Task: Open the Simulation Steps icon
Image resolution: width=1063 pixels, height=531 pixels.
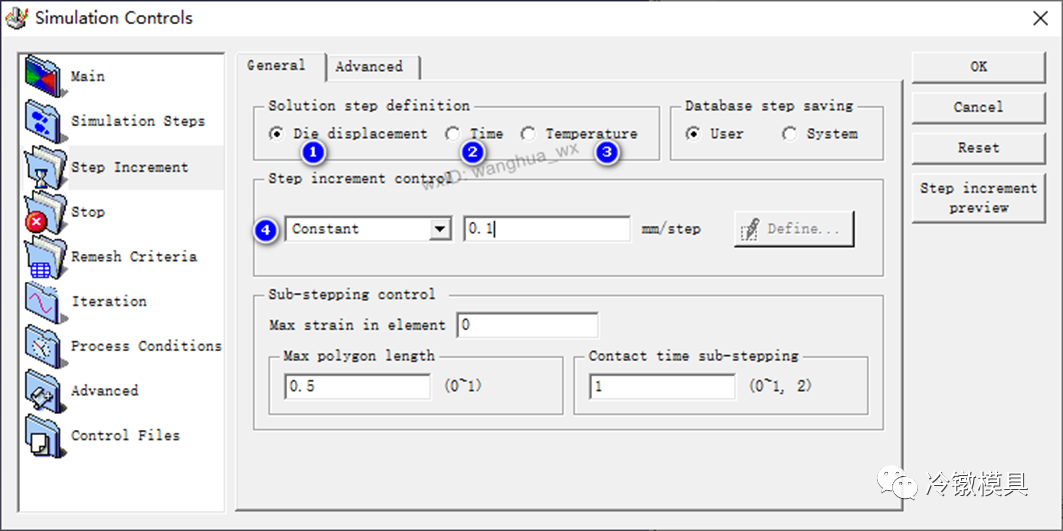Action: [x=44, y=122]
